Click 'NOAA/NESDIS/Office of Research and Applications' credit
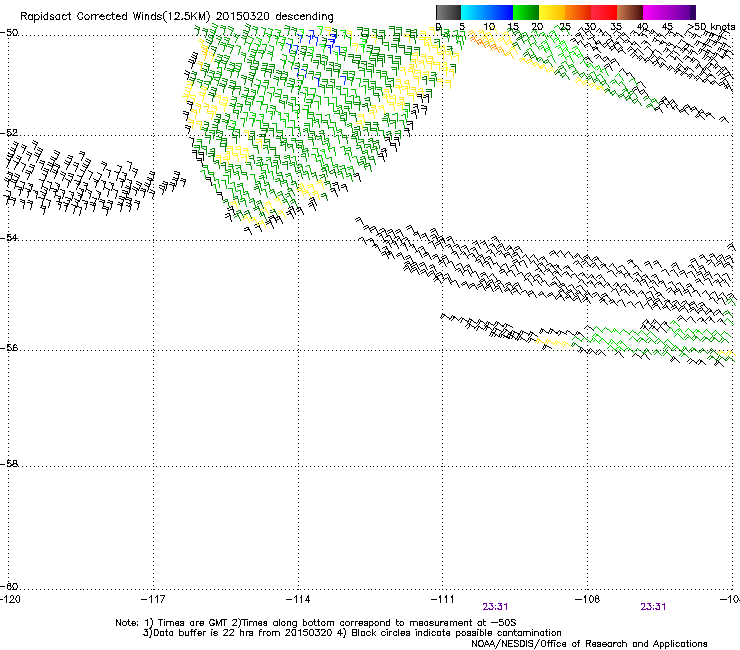 pyautogui.click(x=589, y=644)
